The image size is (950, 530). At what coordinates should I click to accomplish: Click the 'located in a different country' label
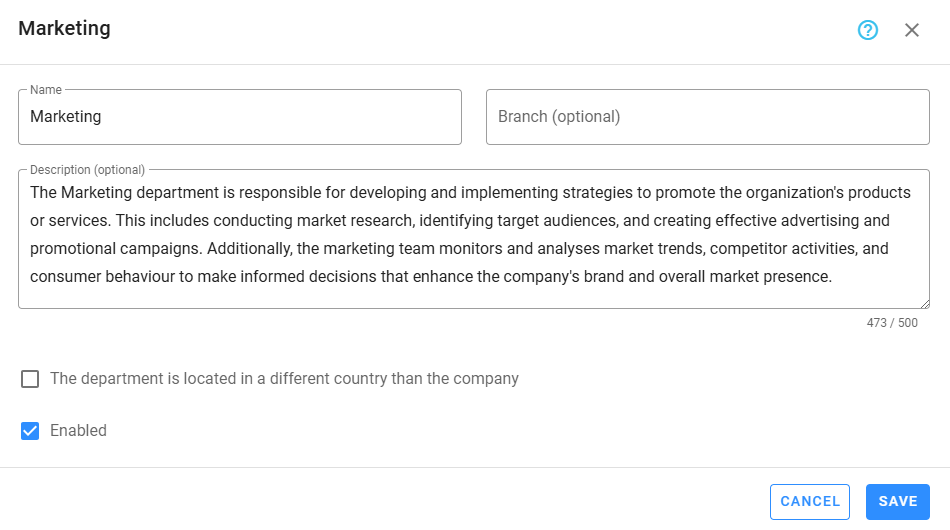point(284,379)
